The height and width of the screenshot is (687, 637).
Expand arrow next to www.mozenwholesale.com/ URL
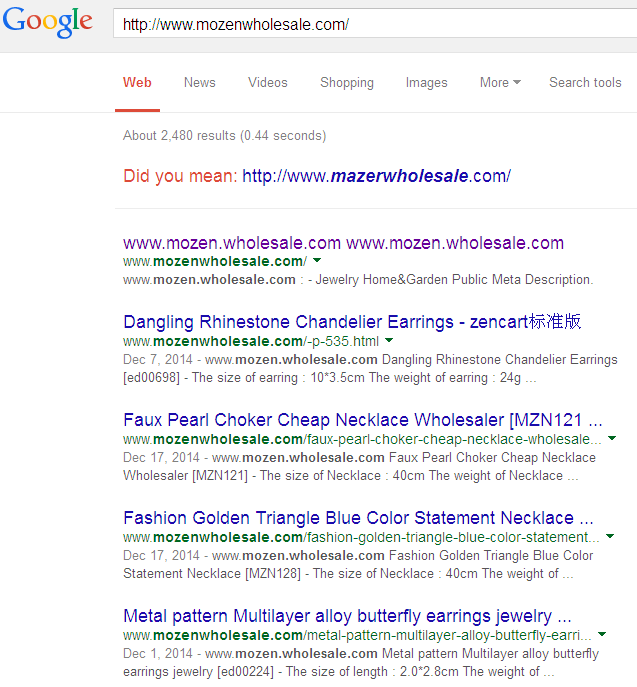coord(318,260)
